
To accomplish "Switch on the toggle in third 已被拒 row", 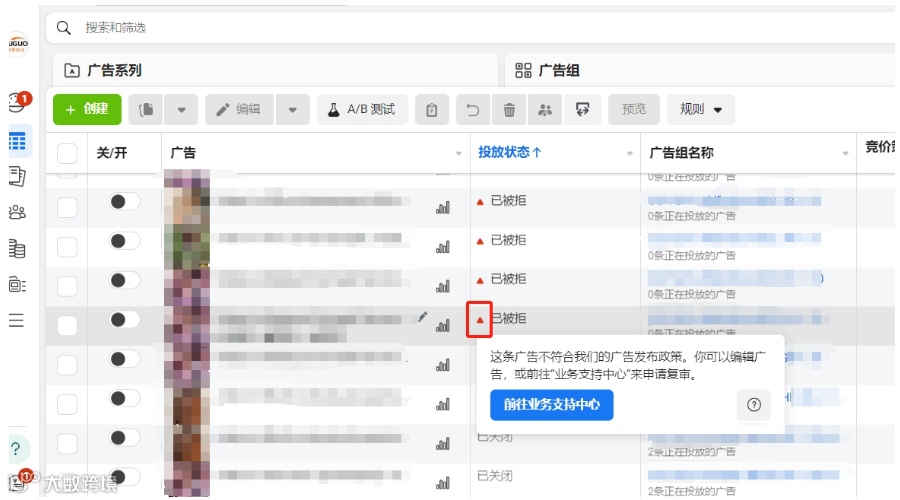I will (125, 280).
